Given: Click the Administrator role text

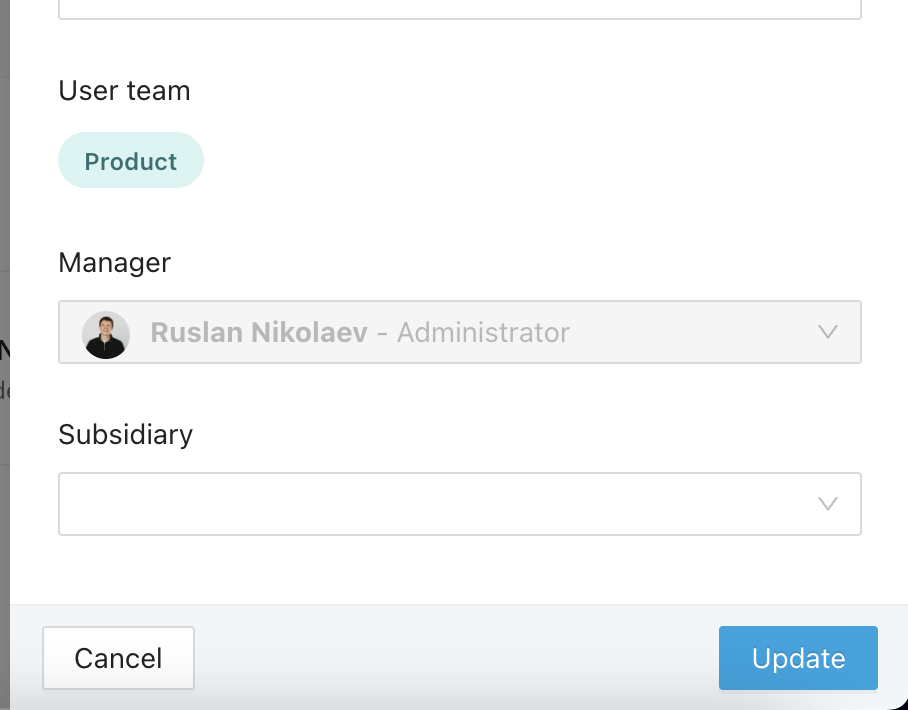Looking at the screenshot, I should click(x=484, y=332).
